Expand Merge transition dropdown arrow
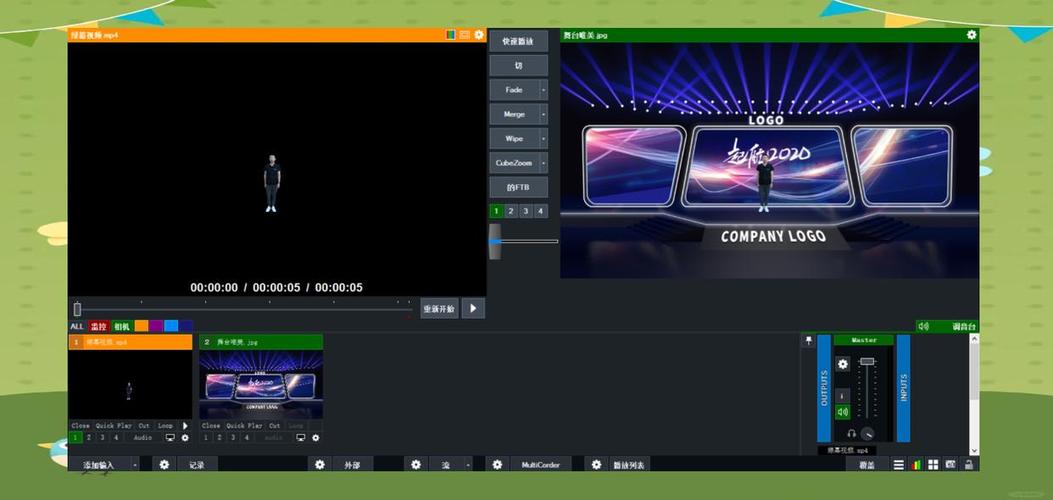 click(543, 114)
